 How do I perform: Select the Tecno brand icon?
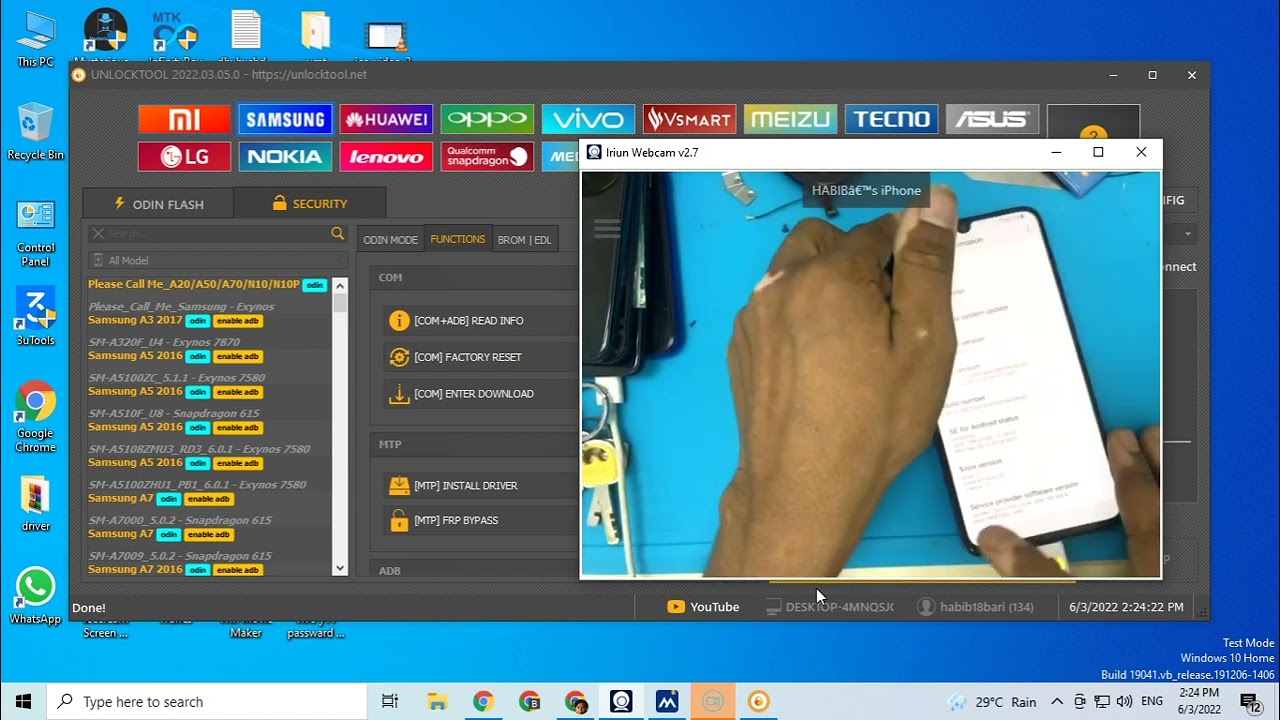tap(891, 119)
